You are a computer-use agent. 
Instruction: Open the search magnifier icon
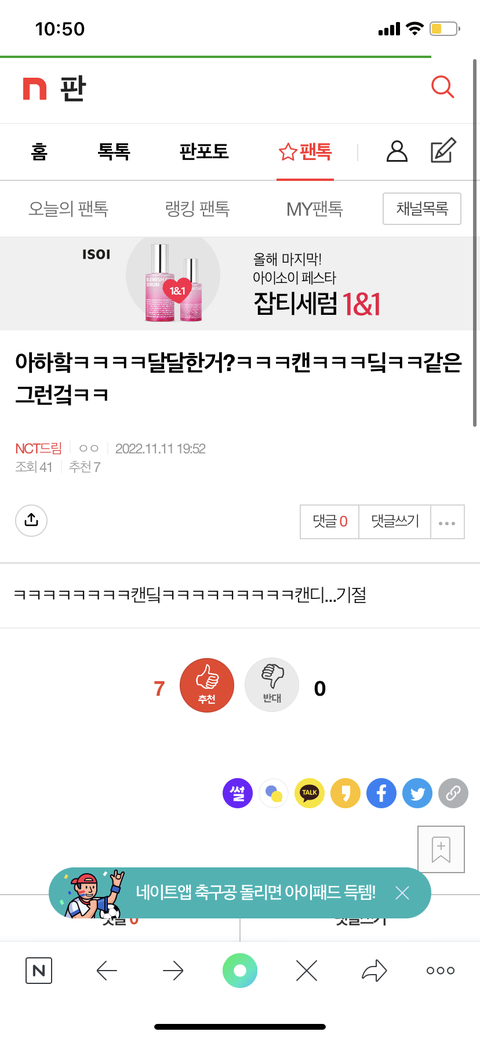click(442, 87)
